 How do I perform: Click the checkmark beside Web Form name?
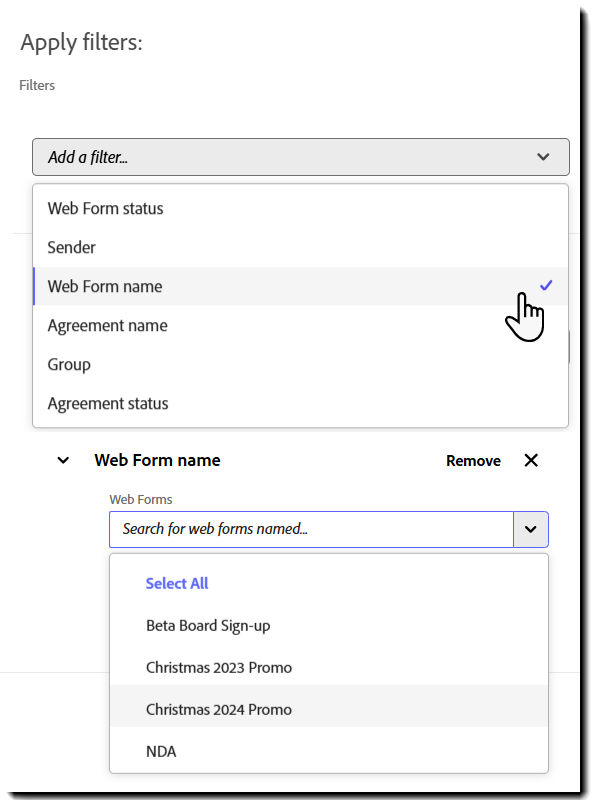[546, 285]
